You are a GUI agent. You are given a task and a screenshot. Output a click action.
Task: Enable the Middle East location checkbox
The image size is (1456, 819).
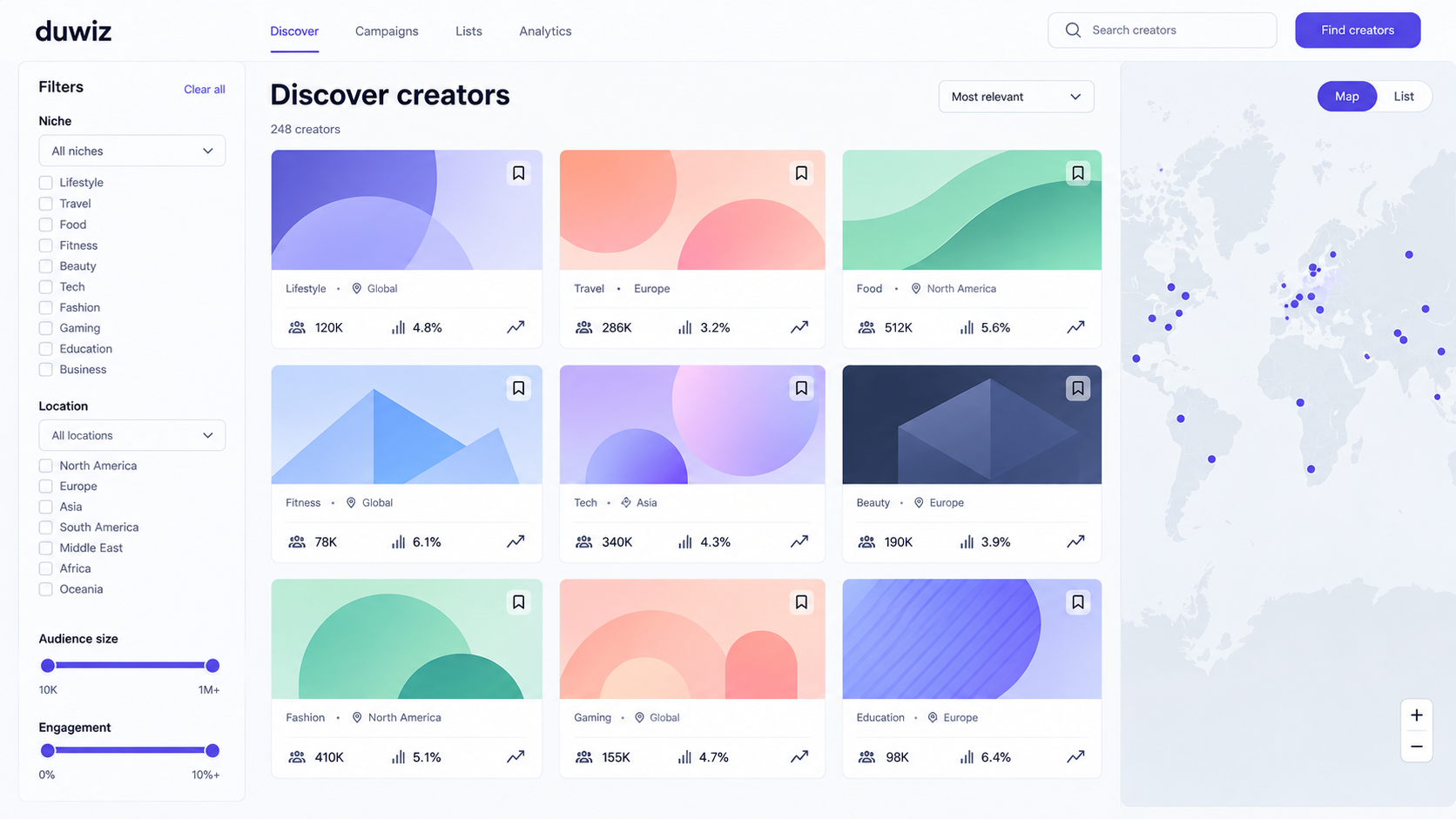click(x=45, y=548)
